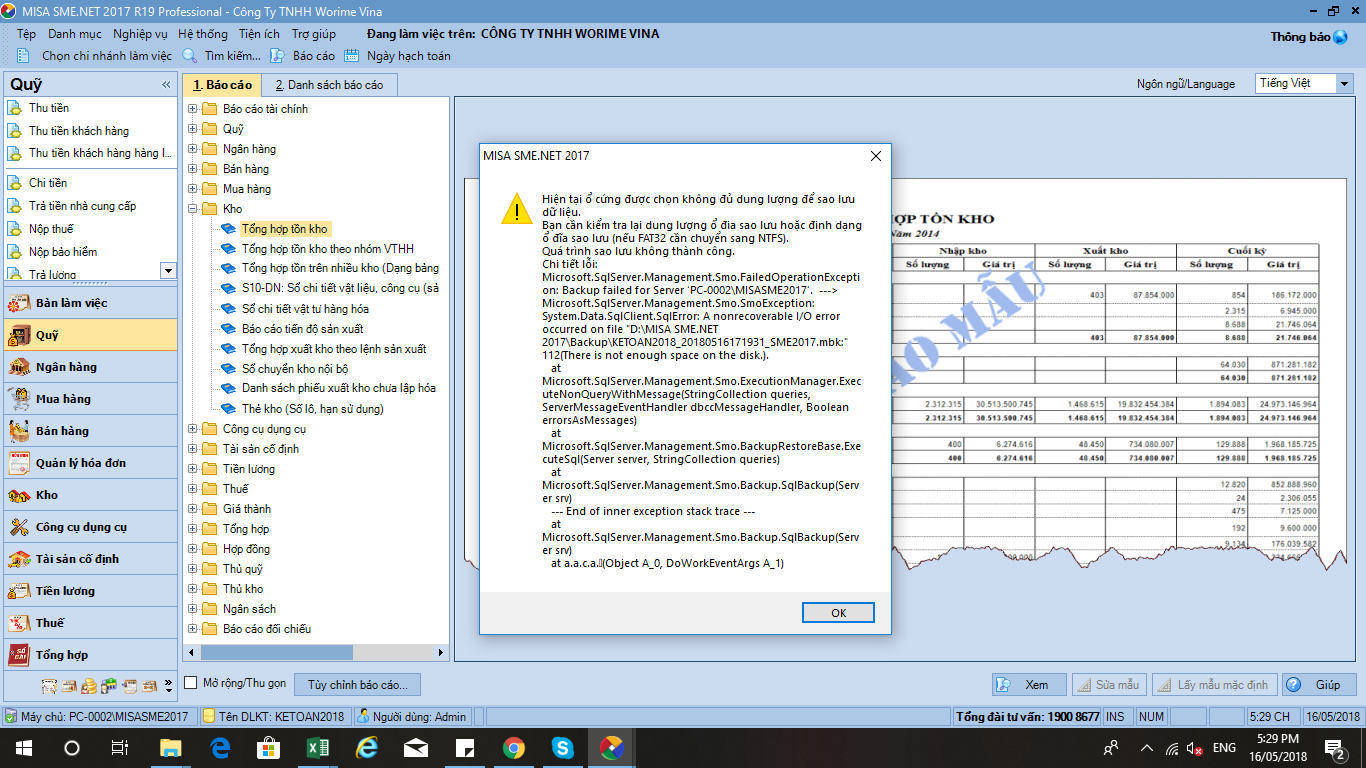Click the Máy chủ server status icon
The image size is (1366, 768).
tap(11, 717)
